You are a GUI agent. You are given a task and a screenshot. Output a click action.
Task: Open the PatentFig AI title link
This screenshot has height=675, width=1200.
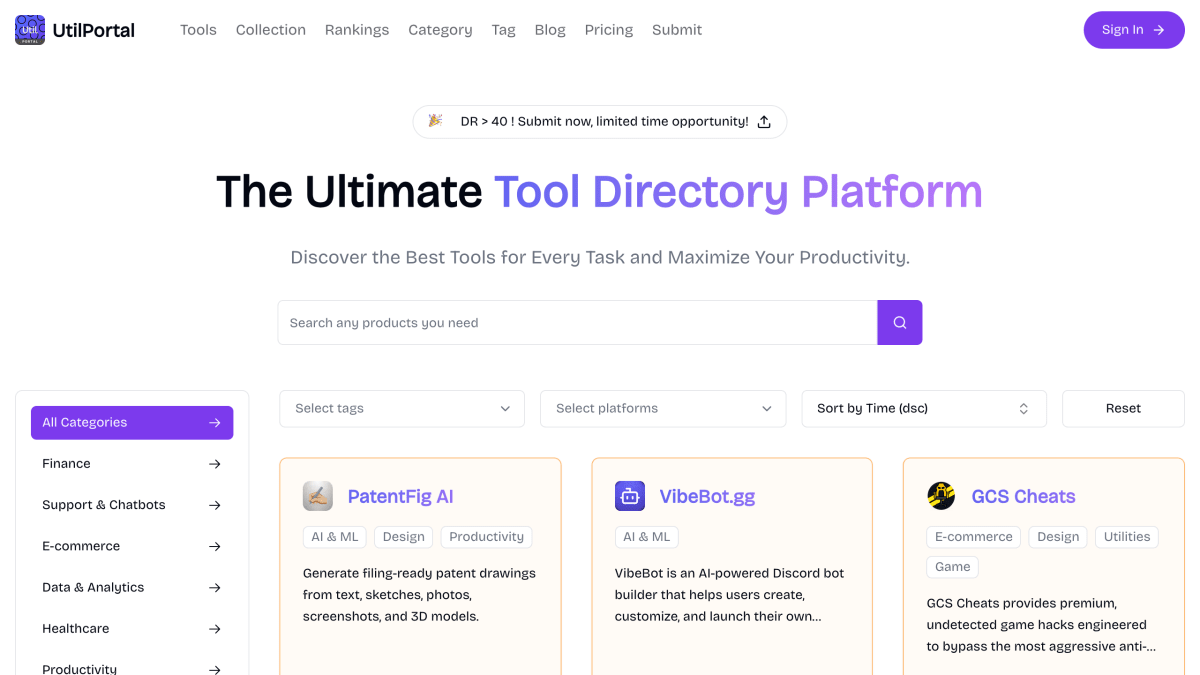coord(401,496)
